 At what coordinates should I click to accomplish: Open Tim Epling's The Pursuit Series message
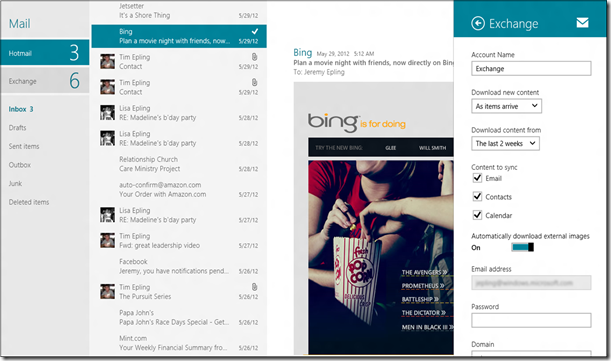point(179,292)
